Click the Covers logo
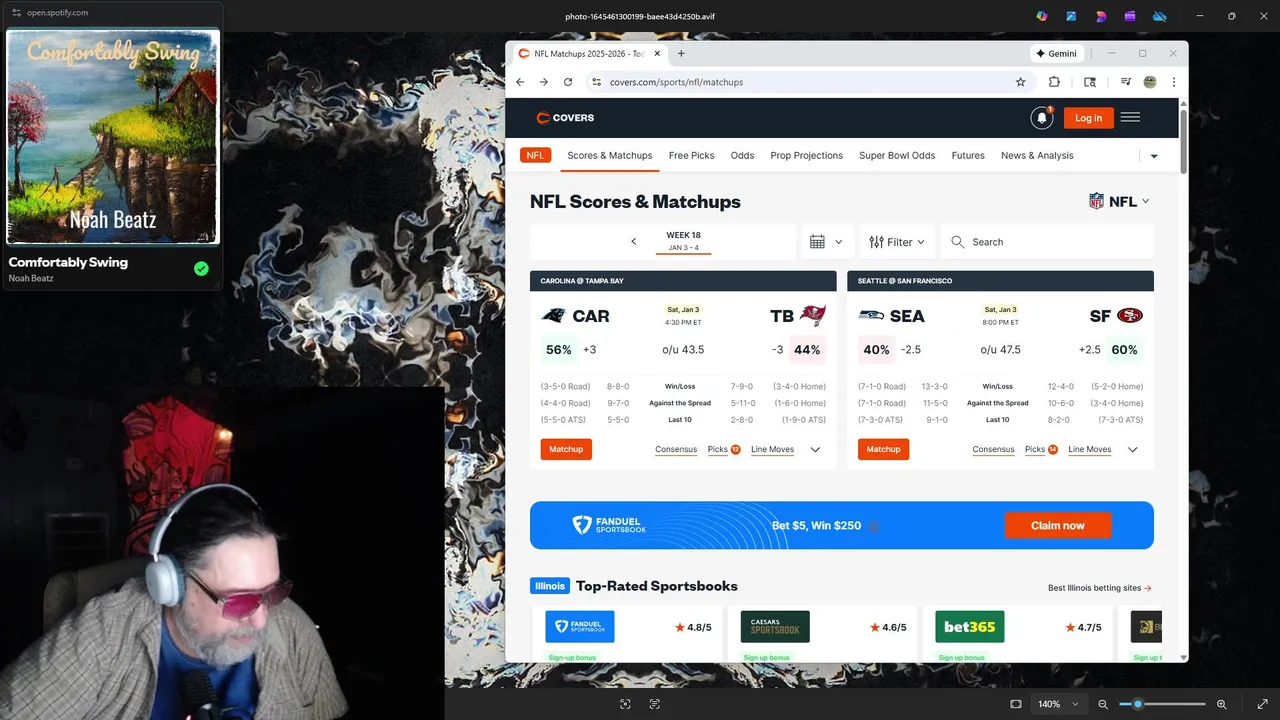The height and width of the screenshot is (720, 1280). [x=565, y=117]
